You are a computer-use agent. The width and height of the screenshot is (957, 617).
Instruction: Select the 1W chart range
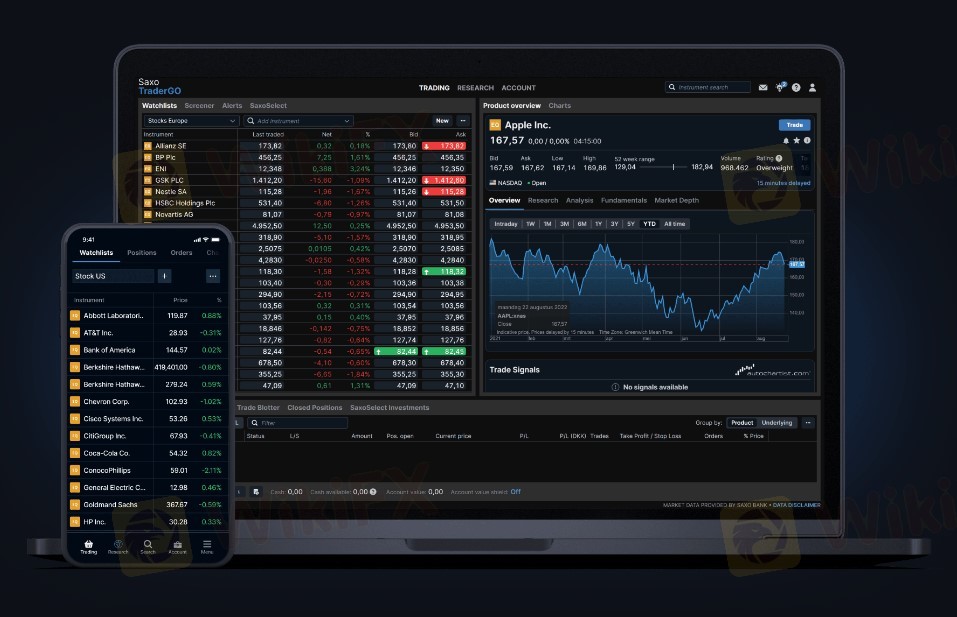click(x=530, y=224)
